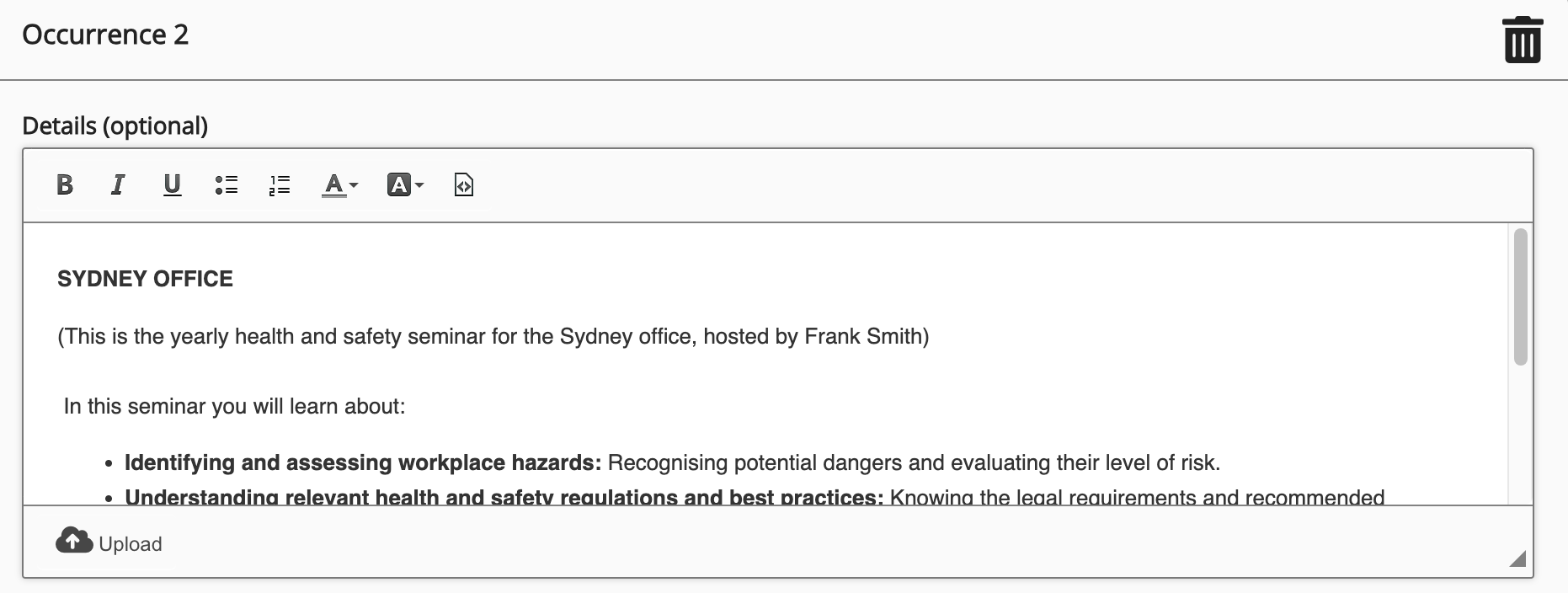The image size is (1568, 593).
Task: Click the line mentioning Frank Smith
Action: coord(493,336)
